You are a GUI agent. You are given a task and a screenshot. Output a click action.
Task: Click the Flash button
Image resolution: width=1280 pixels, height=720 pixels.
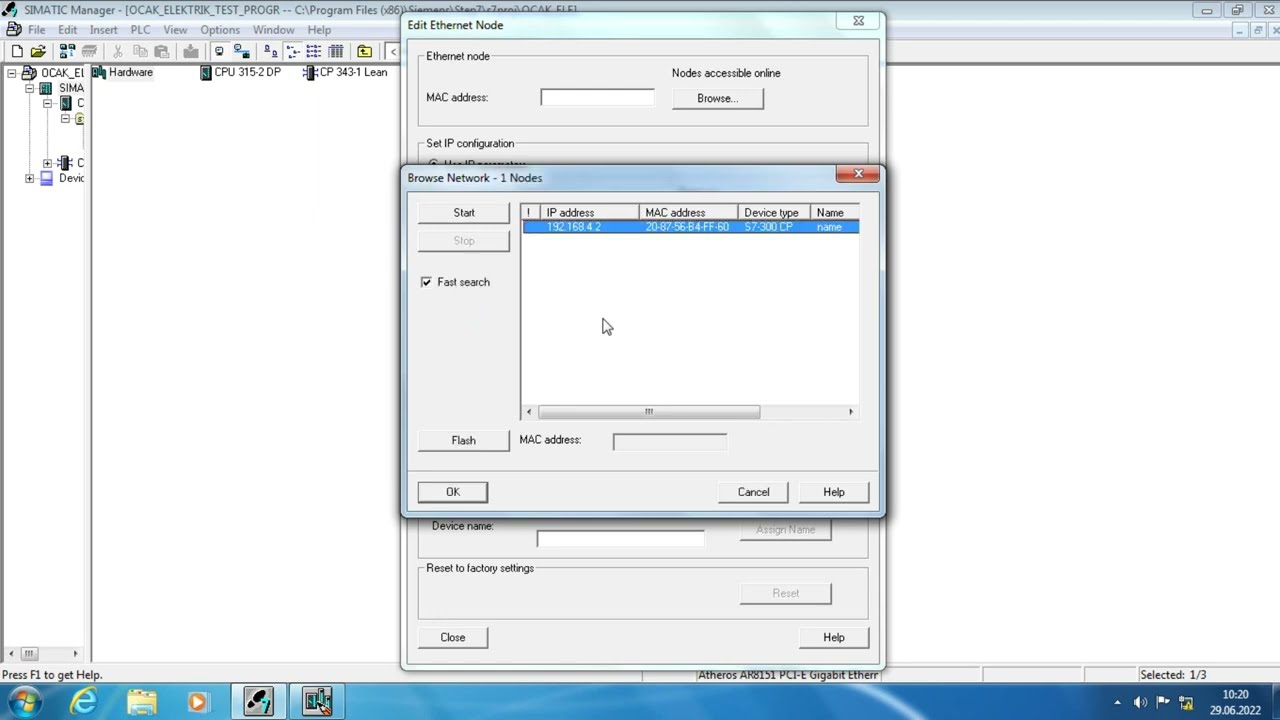pyautogui.click(x=464, y=441)
